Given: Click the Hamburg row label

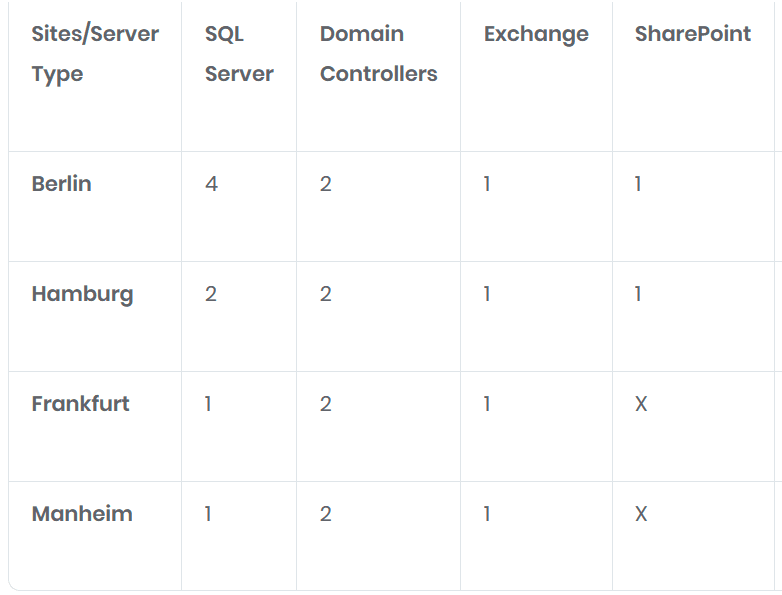Looking at the screenshot, I should pyautogui.click(x=82, y=294).
